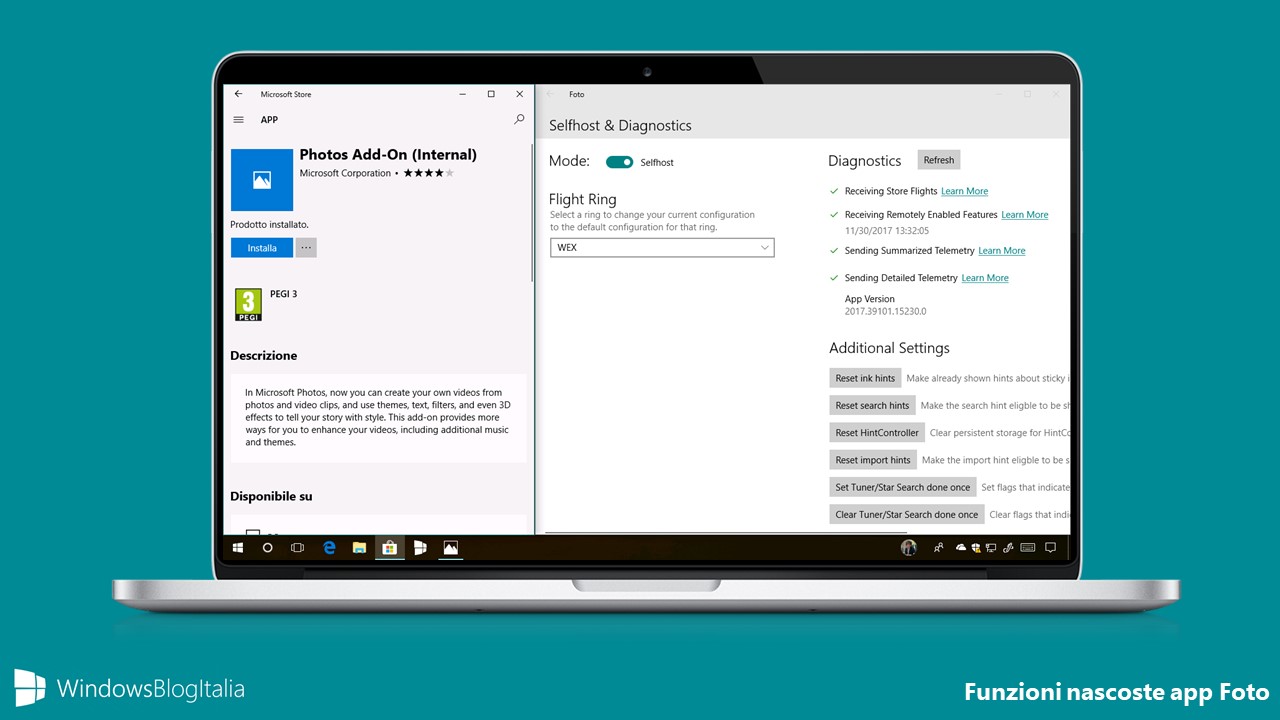The height and width of the screenshot is (720, 1280).
Task: Open the Windows Start menu
Action: [x=238, y=548]
